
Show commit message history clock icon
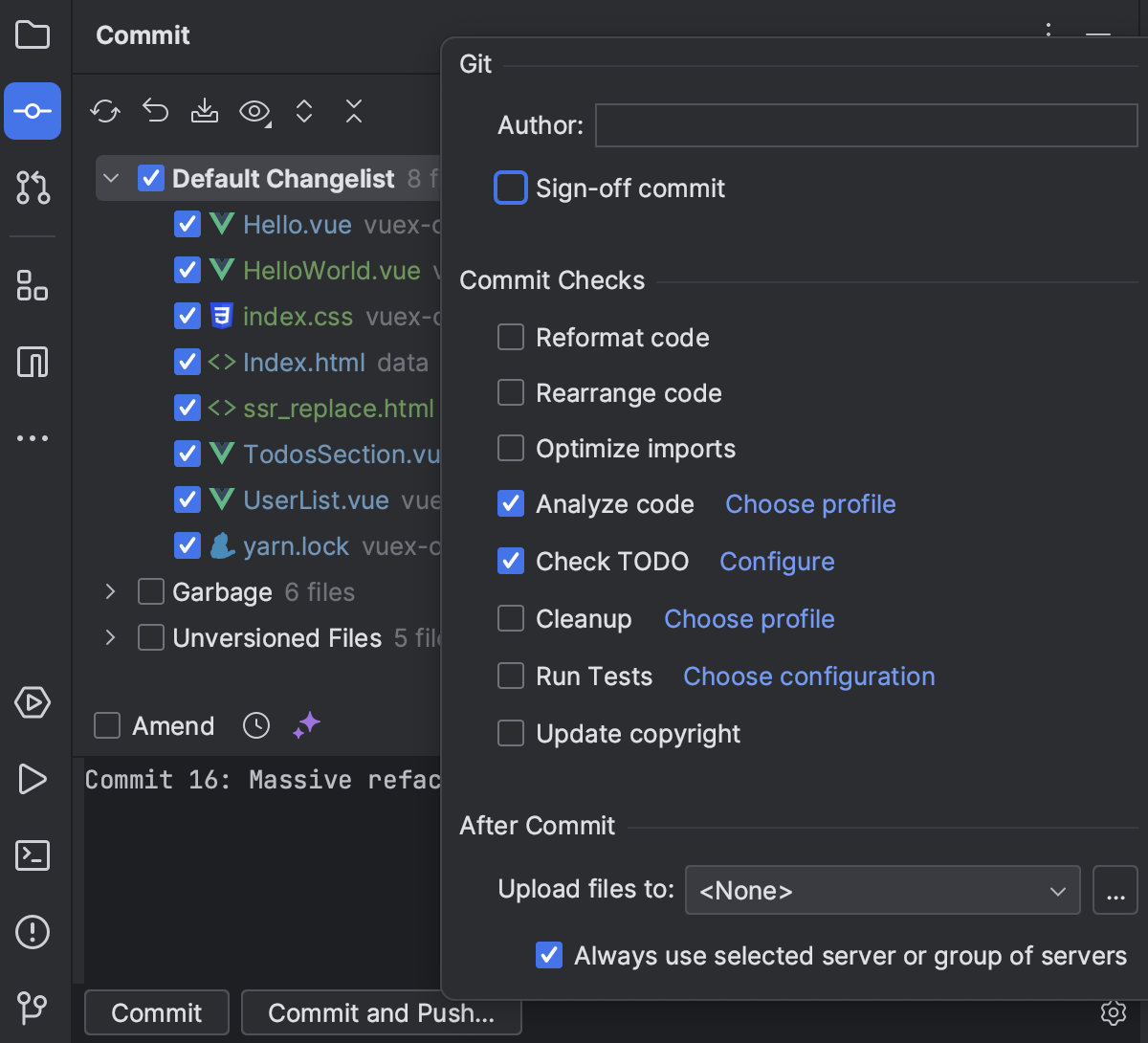point(256,725)
